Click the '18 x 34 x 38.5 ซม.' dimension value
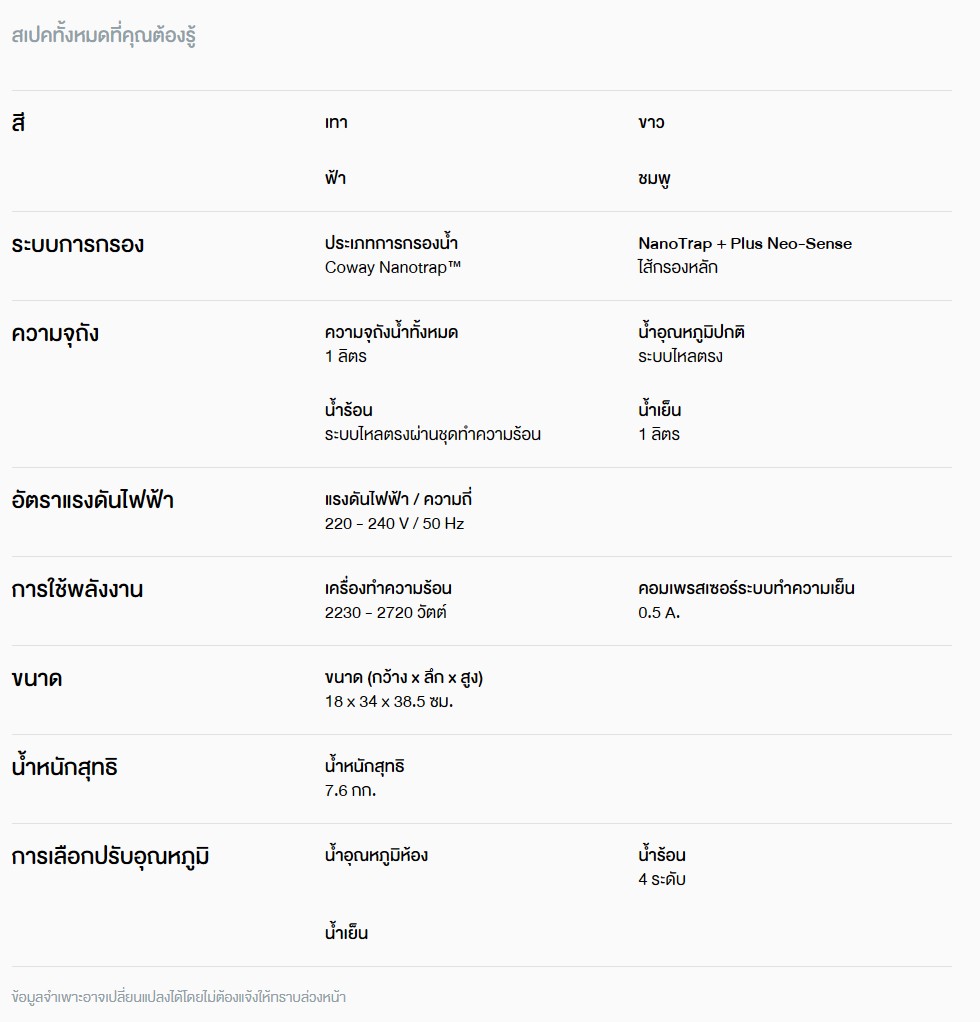 (x=389, y=702)
